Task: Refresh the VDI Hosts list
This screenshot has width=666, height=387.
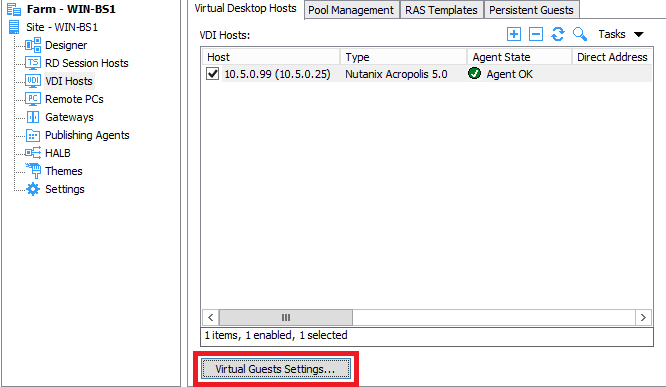Action: (x=558, y=34)
